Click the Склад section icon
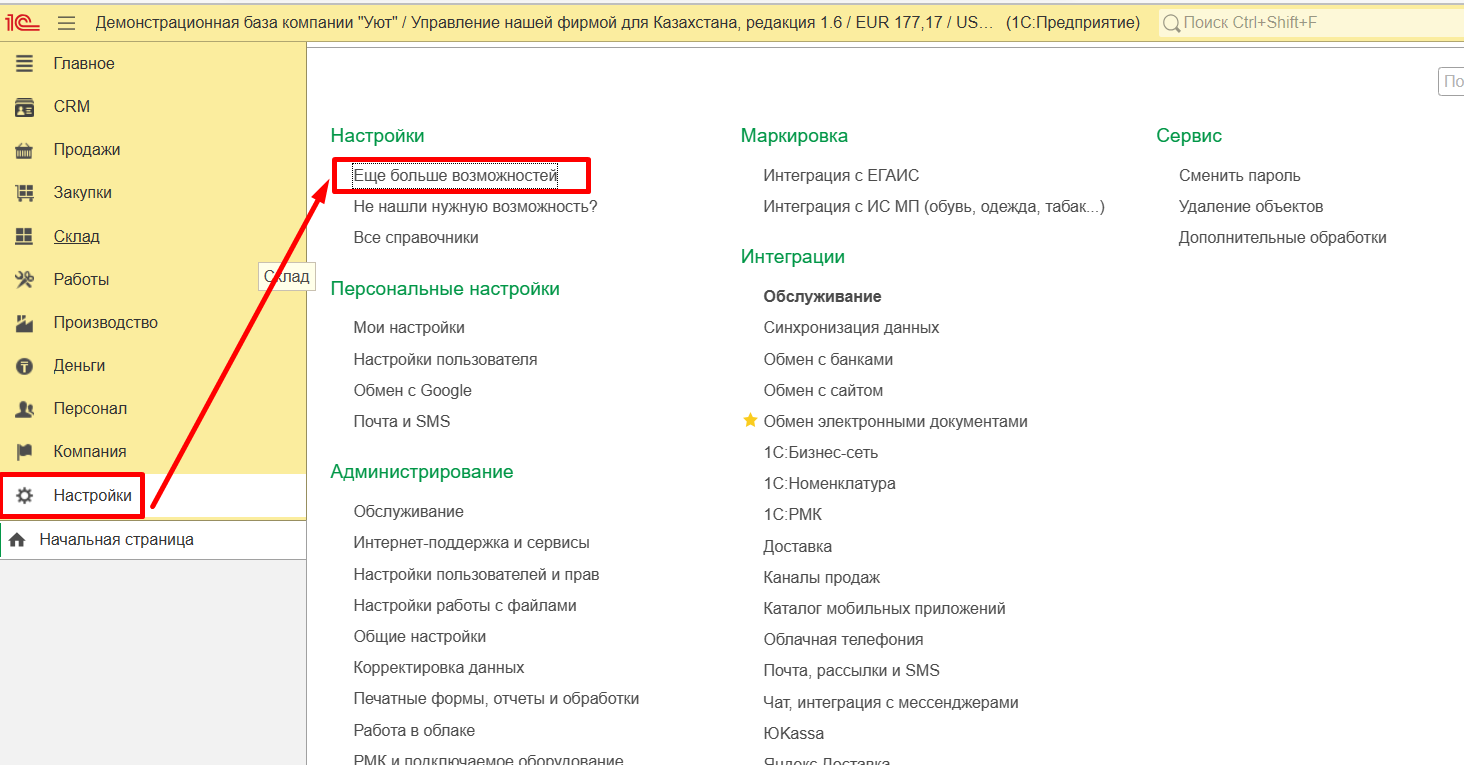1464x765 pixels. coord(24,236)
